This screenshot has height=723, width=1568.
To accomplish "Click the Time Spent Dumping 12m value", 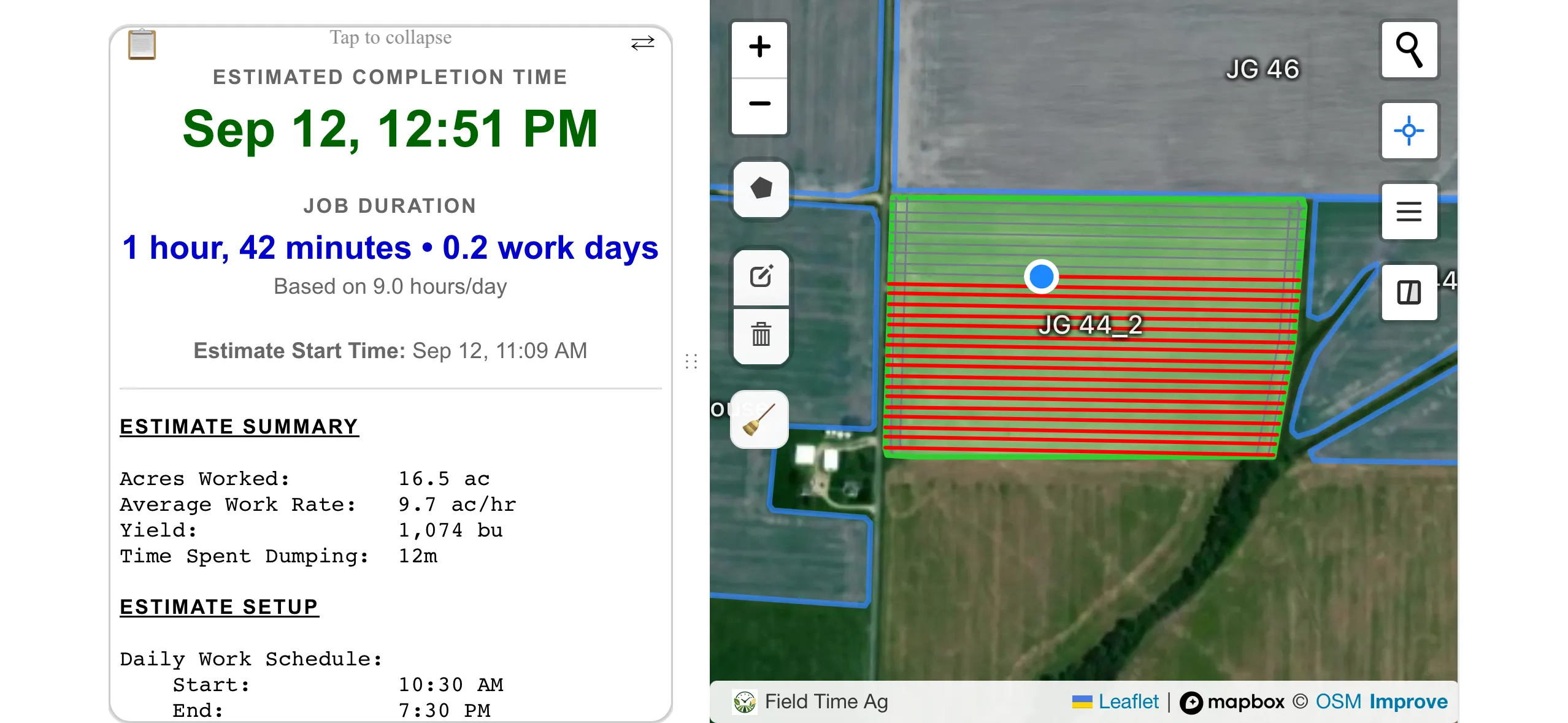I will 418,556.
